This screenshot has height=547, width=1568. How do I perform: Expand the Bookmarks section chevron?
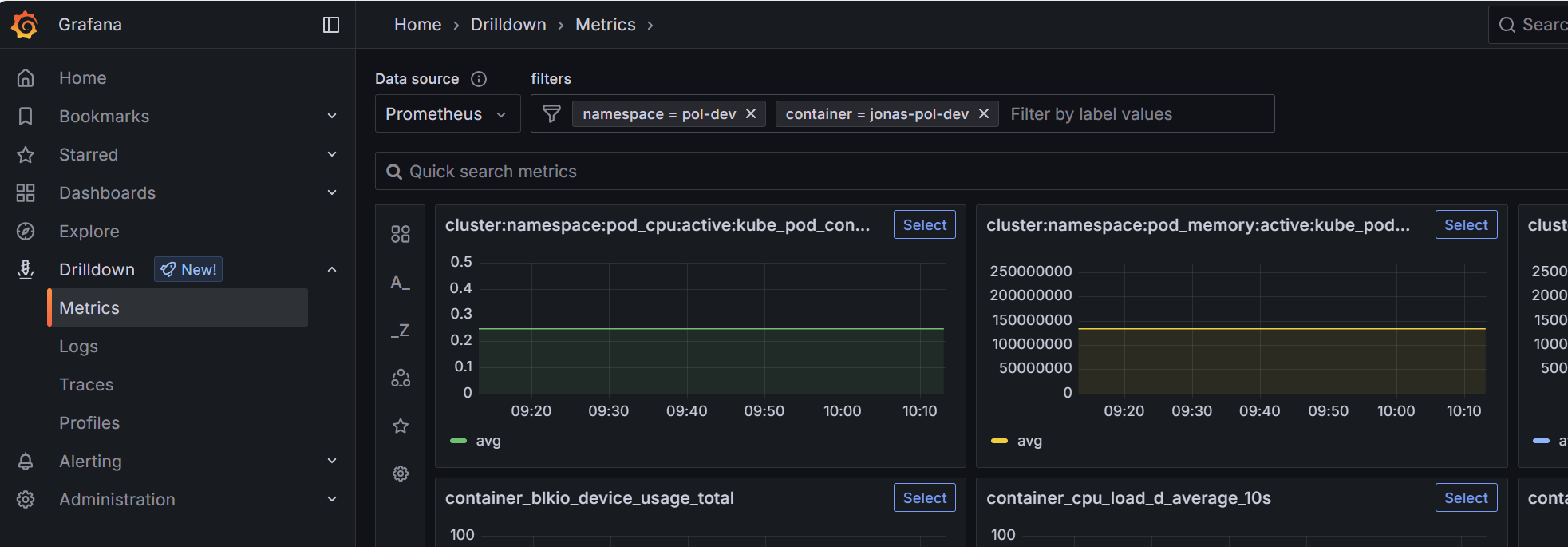point(332,117)
